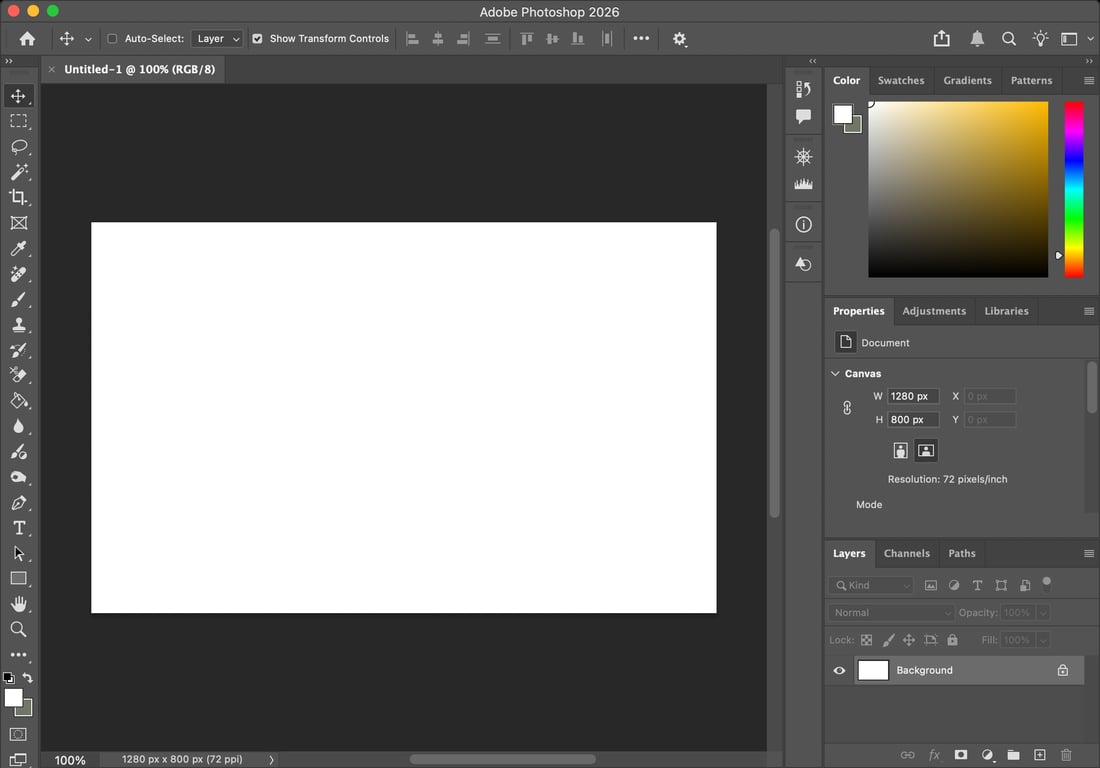Select the Eyedropper tool

tap(18, 248)
